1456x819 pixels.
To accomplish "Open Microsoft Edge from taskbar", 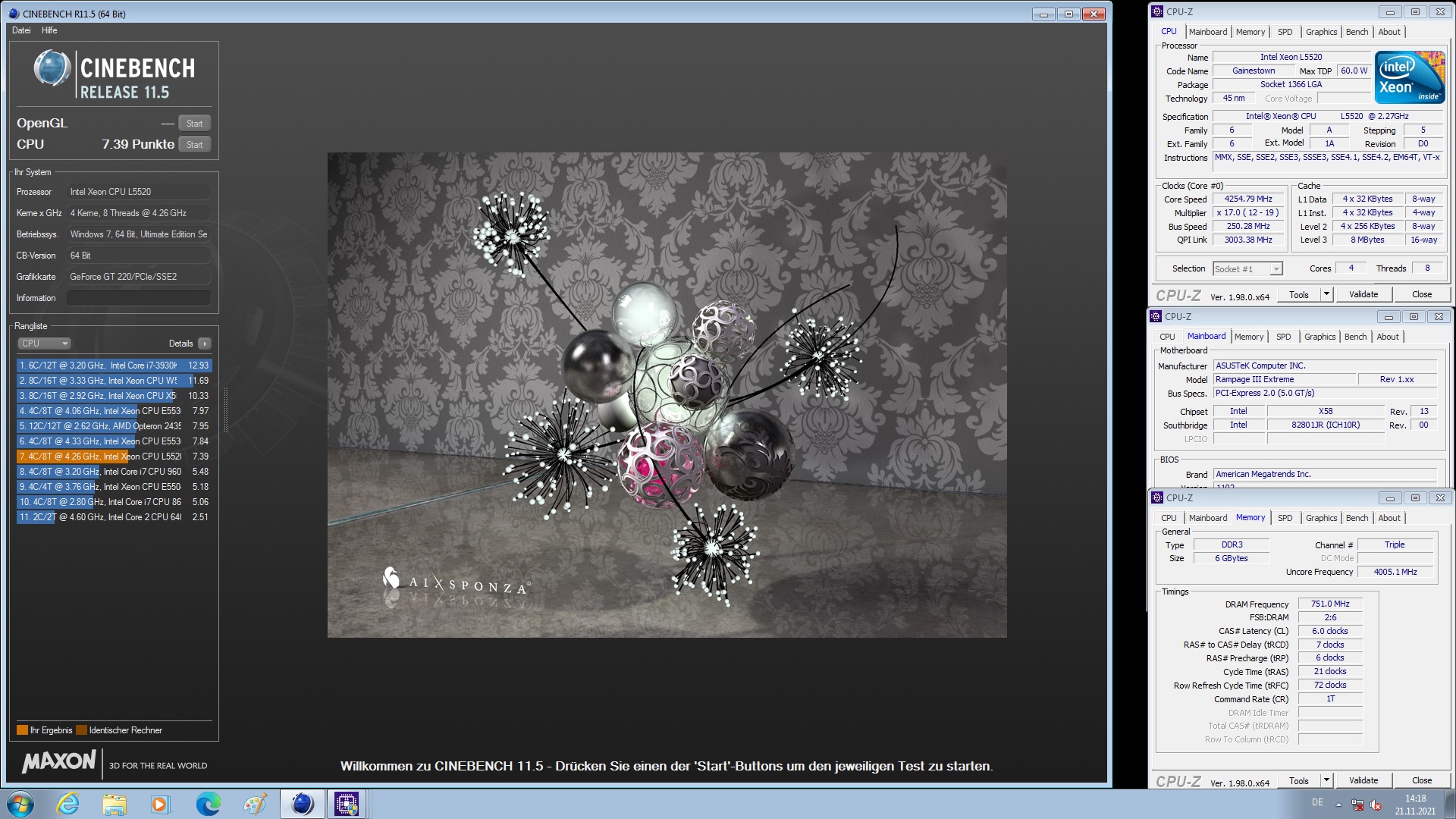I will point(209,804).
